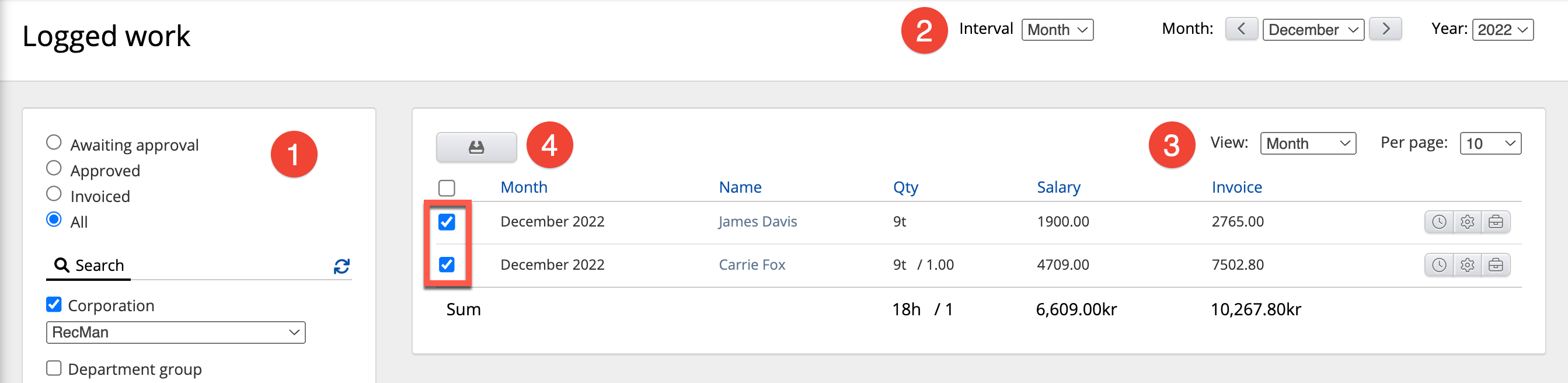Click the inbox tray button above table
This screenshot has width=1568, height=383.
pos(476,147)
